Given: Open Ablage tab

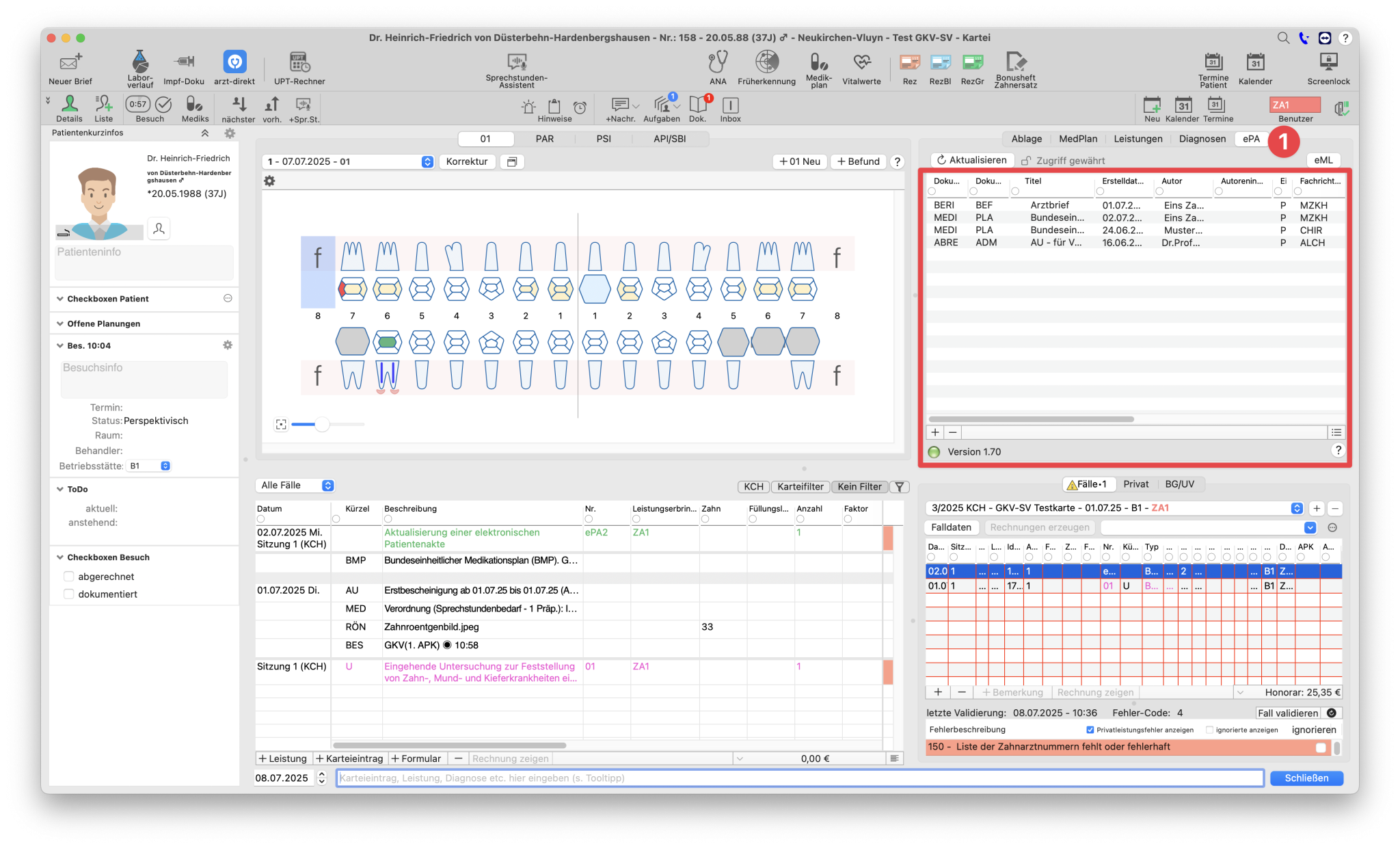Looking at the screenshot, I should pos(1027,139).
